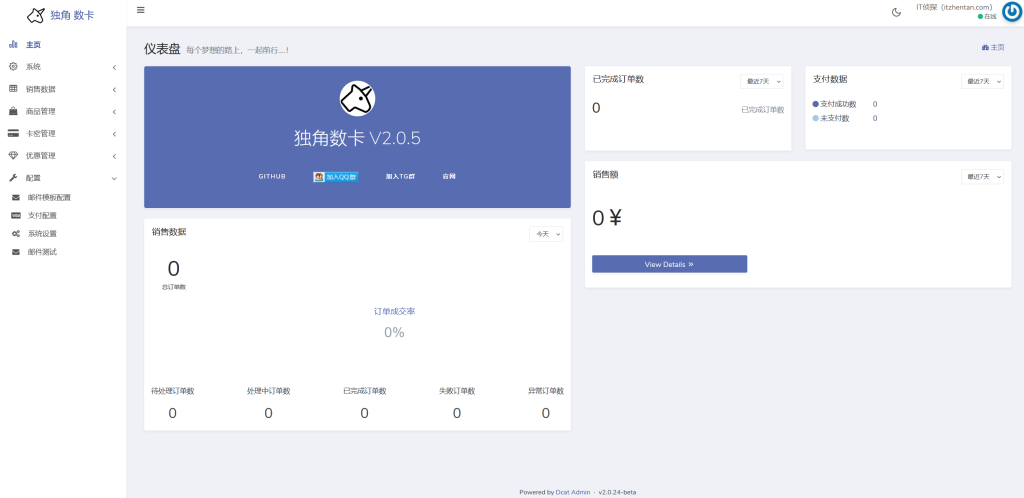
Task: Open the 今天 dropdown in 销售数据 card
Action: click(546, 234)
